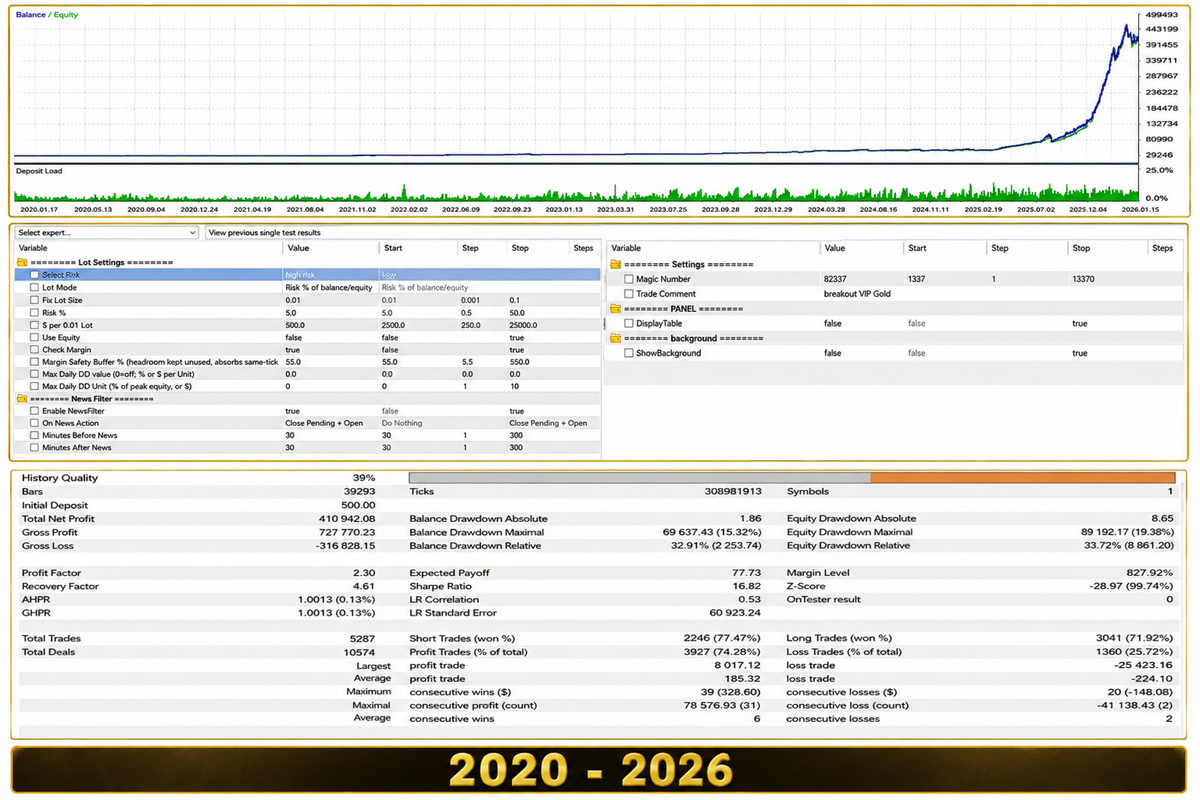
Task: Toggle the Magic Number checkbox
Action: point(629,279)
